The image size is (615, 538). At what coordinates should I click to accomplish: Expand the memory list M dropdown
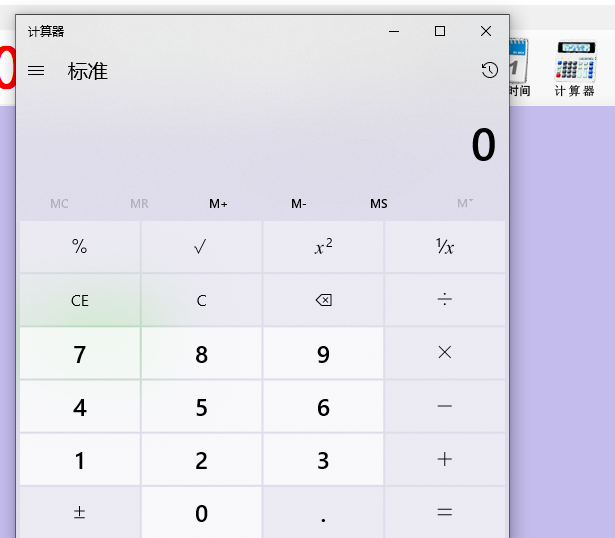pos(465,204)
